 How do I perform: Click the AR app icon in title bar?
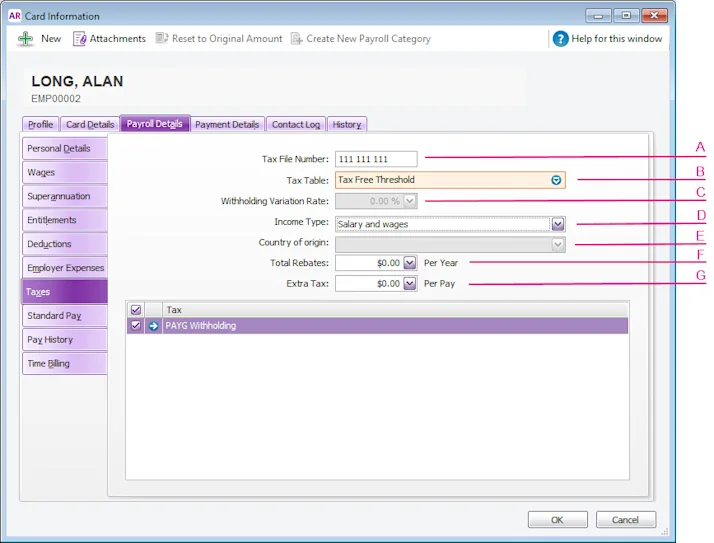[15, 16]
